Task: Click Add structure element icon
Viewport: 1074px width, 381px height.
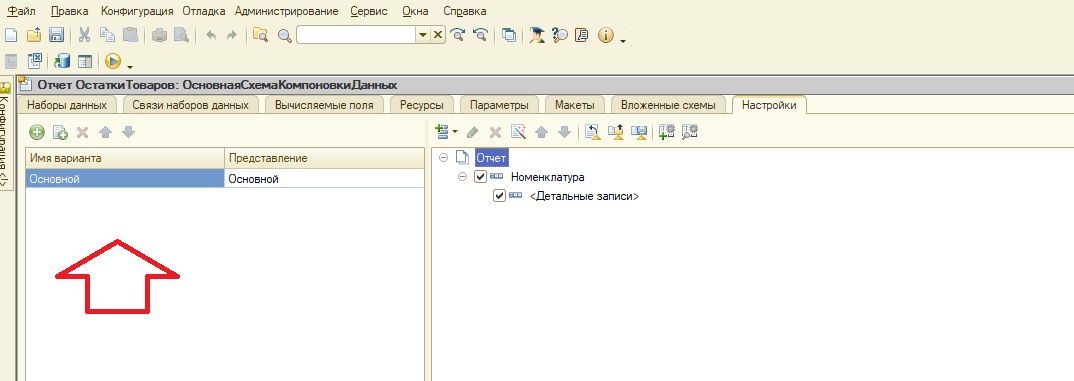Action: [442, 132]
